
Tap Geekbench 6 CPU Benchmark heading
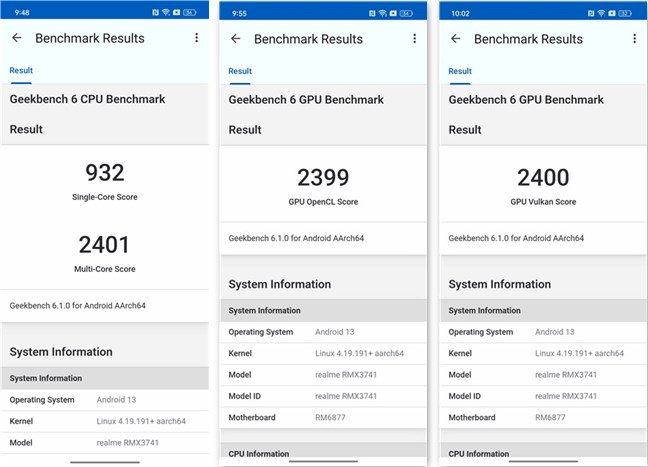click(x=87, y=99)
